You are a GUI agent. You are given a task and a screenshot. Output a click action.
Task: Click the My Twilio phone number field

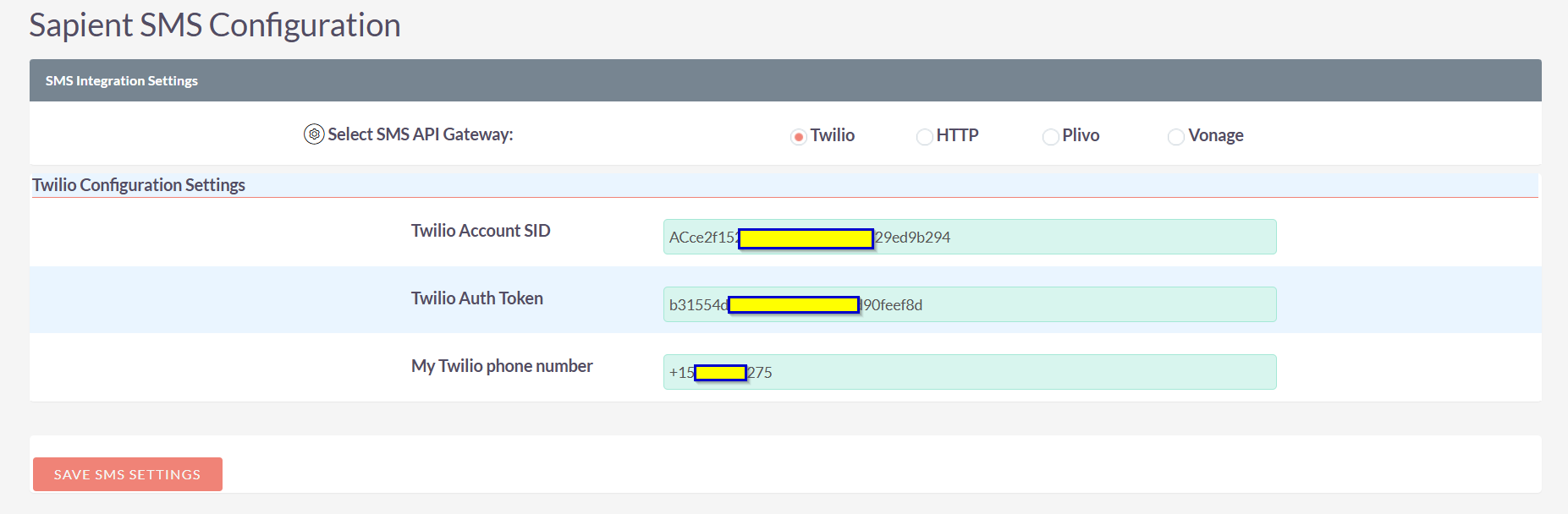point(970,372)
